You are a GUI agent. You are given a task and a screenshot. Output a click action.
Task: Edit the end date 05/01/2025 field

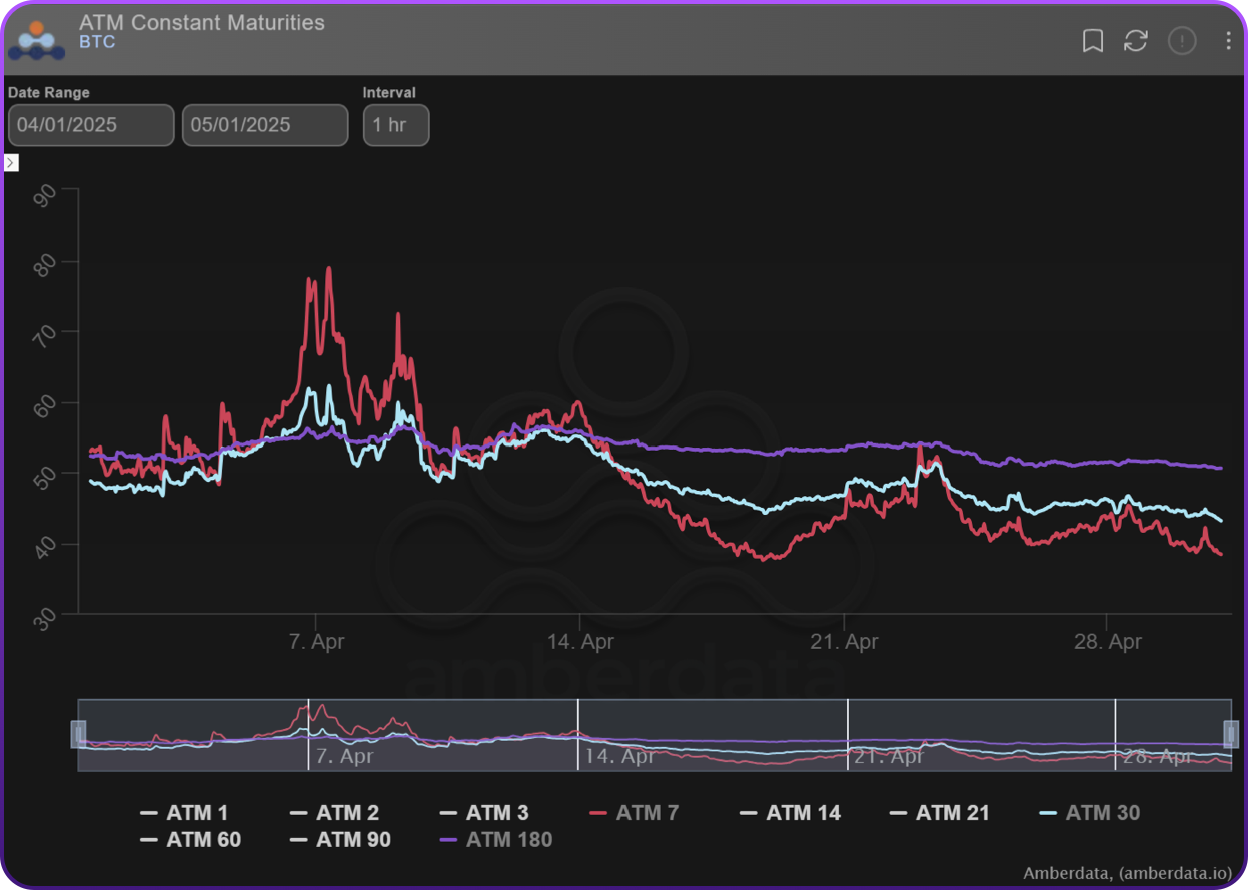pos(265,125)
